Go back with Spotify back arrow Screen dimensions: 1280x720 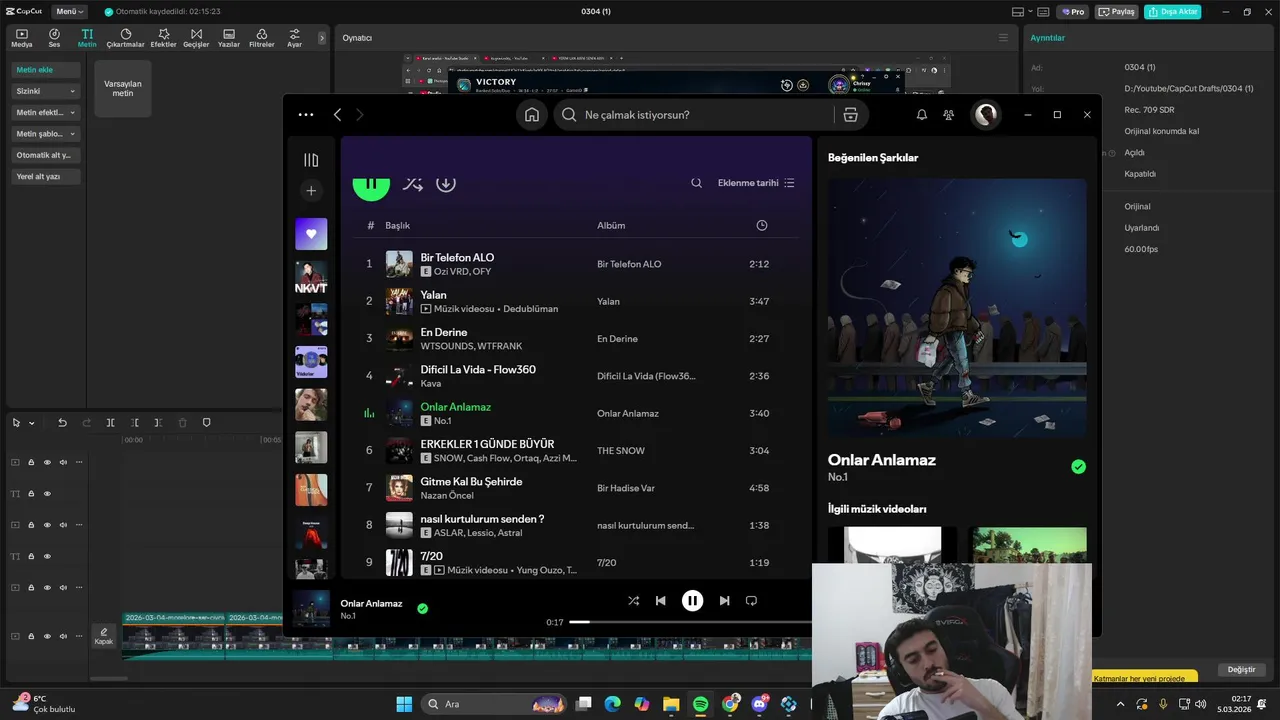[x=337, y=115]
